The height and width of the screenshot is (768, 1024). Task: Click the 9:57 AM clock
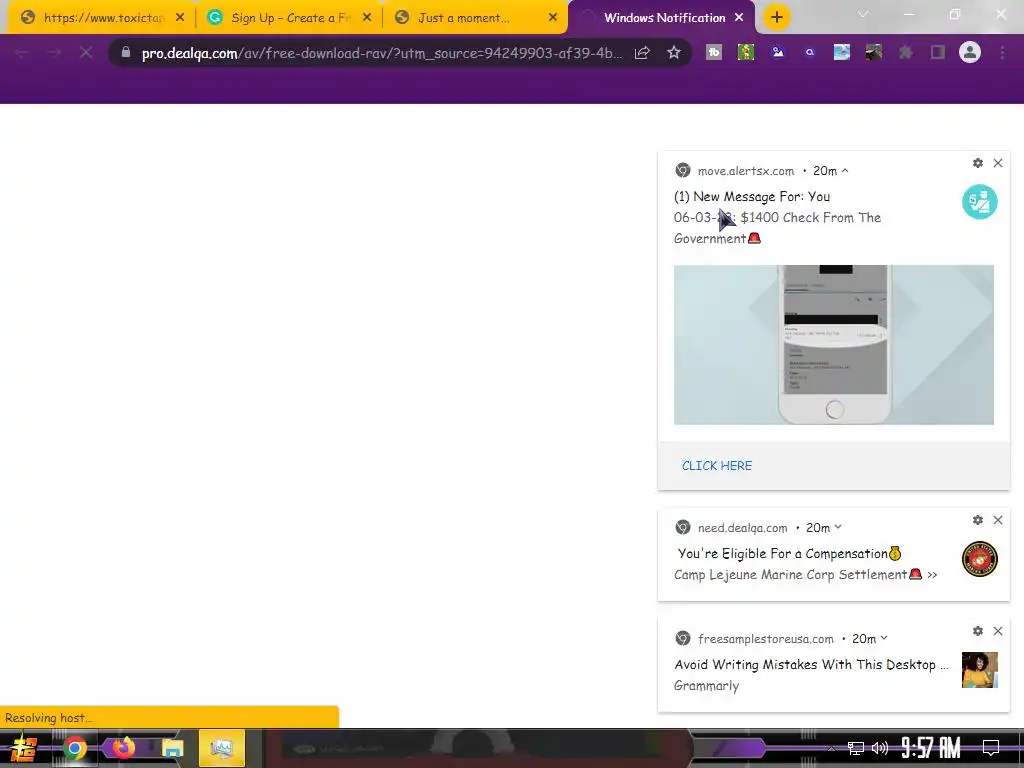point(931,748)
